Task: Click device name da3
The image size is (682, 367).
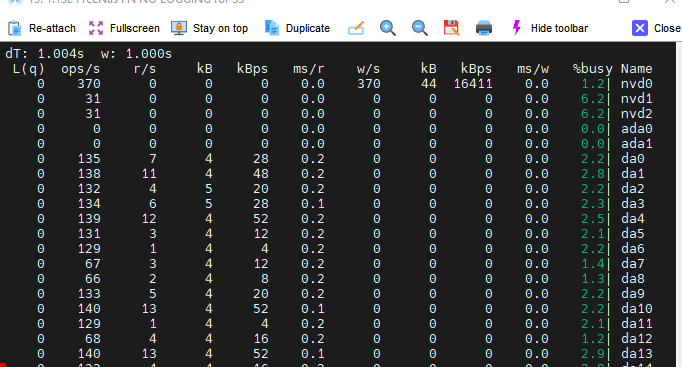Action: click(632, 204)
